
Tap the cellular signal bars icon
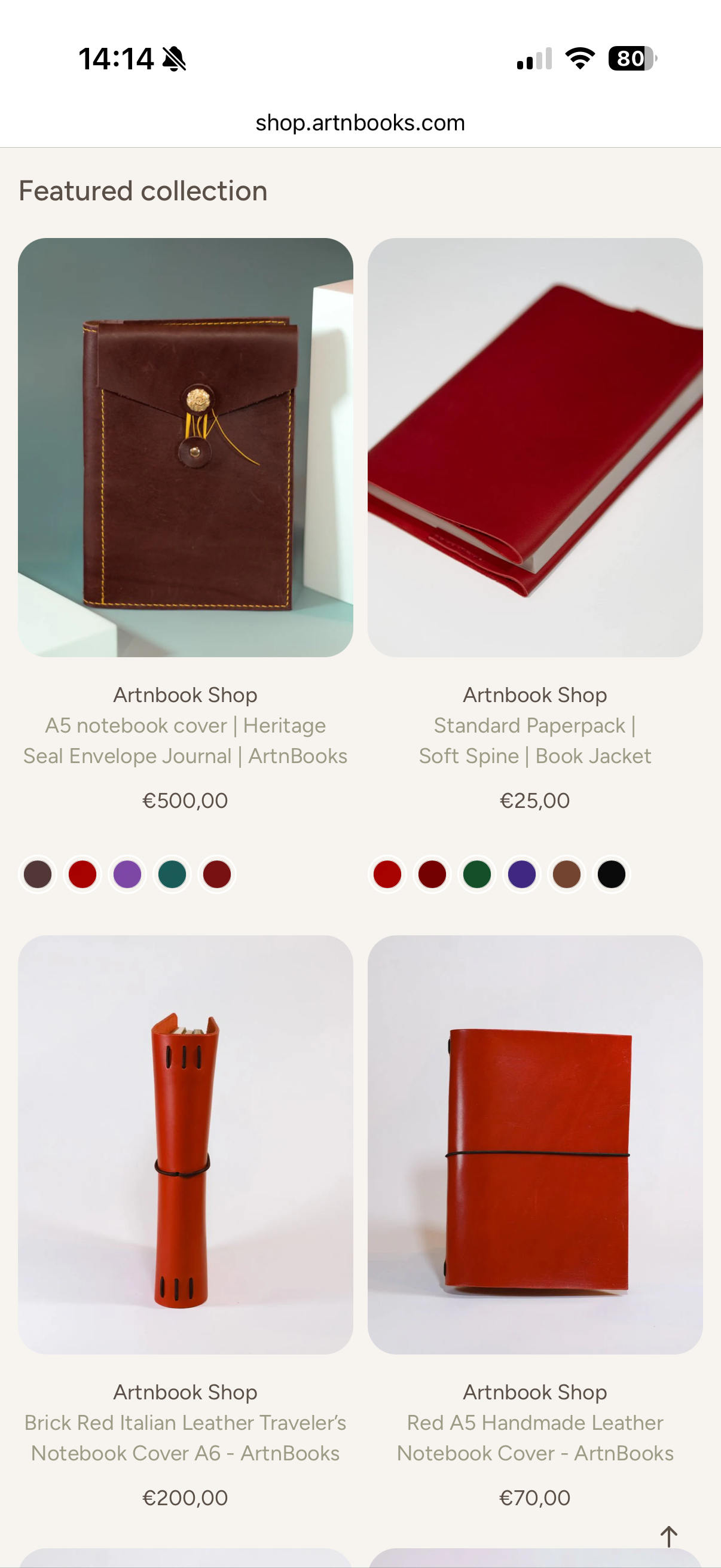point(534,59)
